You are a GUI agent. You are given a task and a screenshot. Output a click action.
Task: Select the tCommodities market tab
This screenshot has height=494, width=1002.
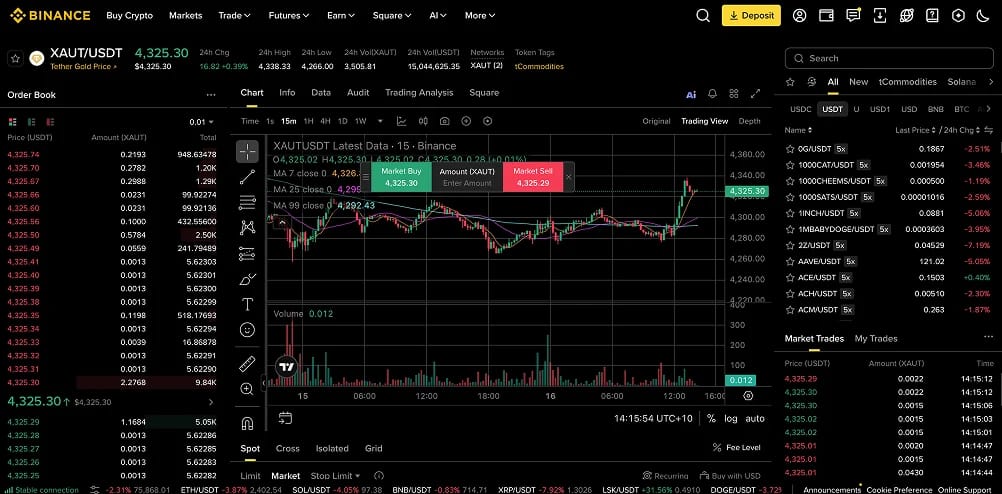(907, 82)
